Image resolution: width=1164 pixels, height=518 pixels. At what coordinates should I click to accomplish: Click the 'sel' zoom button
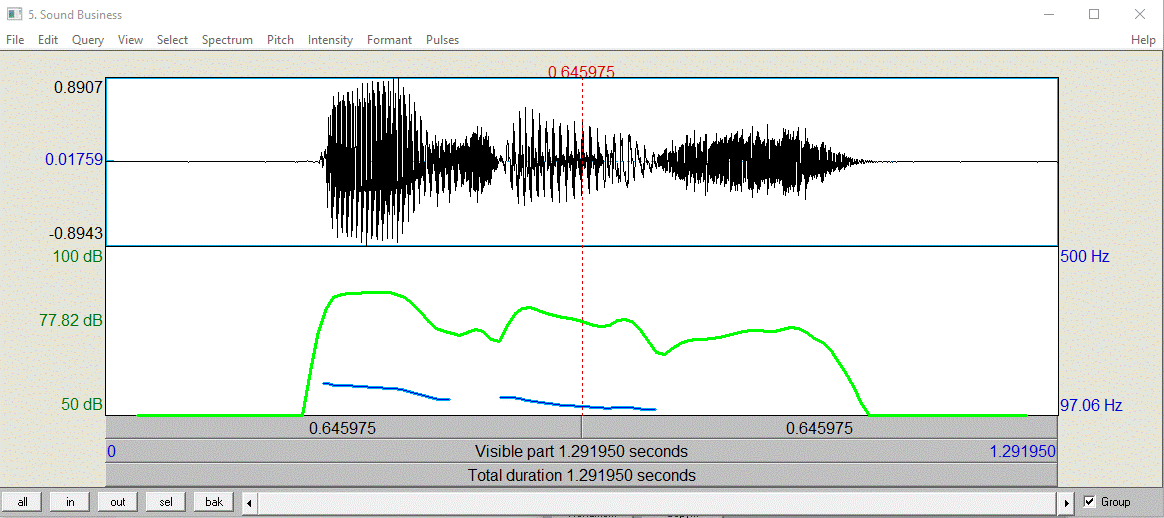(x=166, y=502)
